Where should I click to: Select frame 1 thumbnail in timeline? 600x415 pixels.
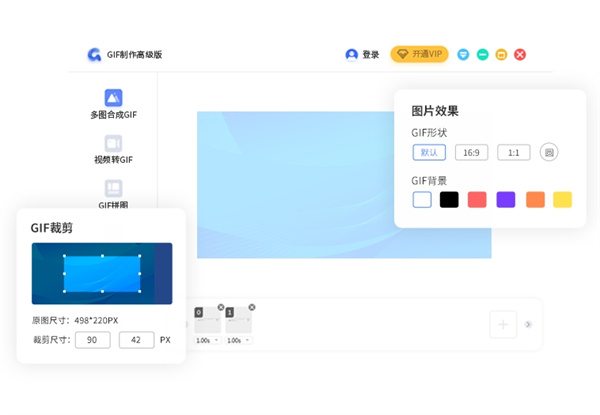tap(238, 320)
